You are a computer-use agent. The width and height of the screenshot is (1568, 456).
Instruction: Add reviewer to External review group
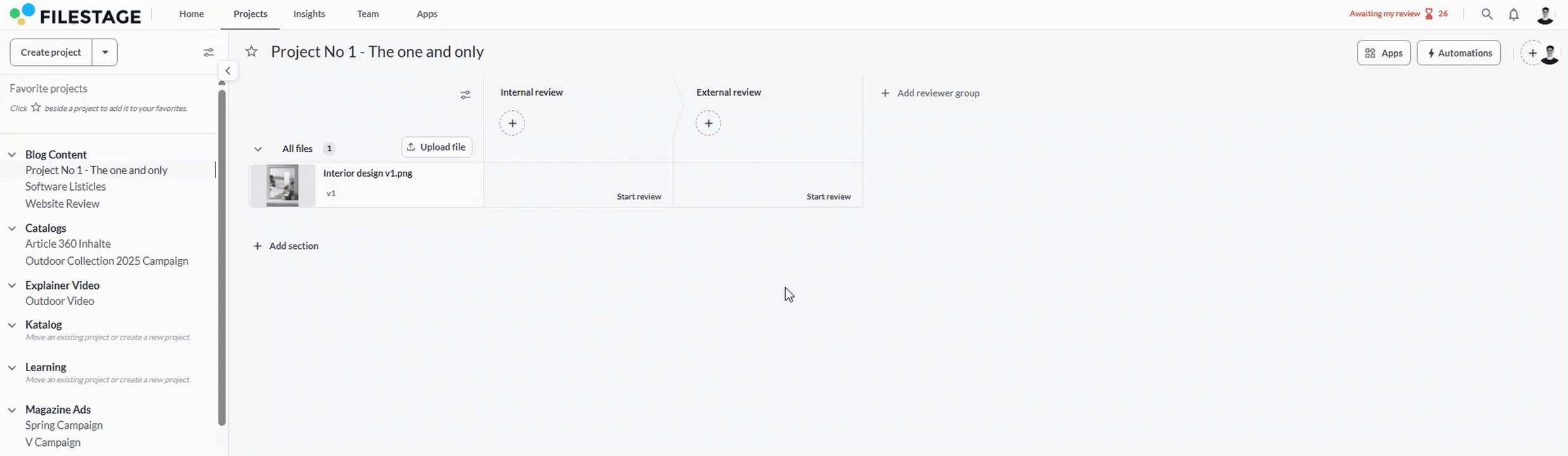[x=708, y=123]
